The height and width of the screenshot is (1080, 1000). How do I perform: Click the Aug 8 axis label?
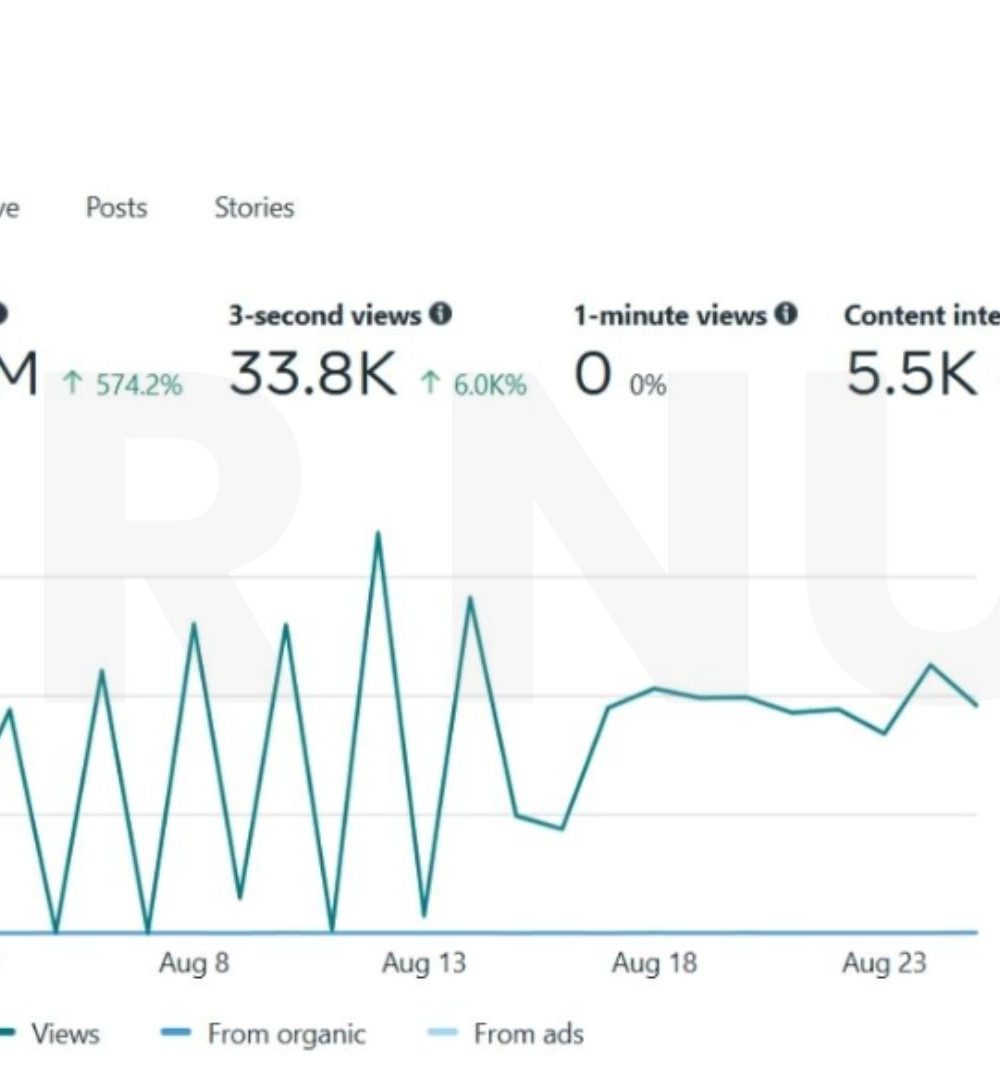click(x=194, y=962)
